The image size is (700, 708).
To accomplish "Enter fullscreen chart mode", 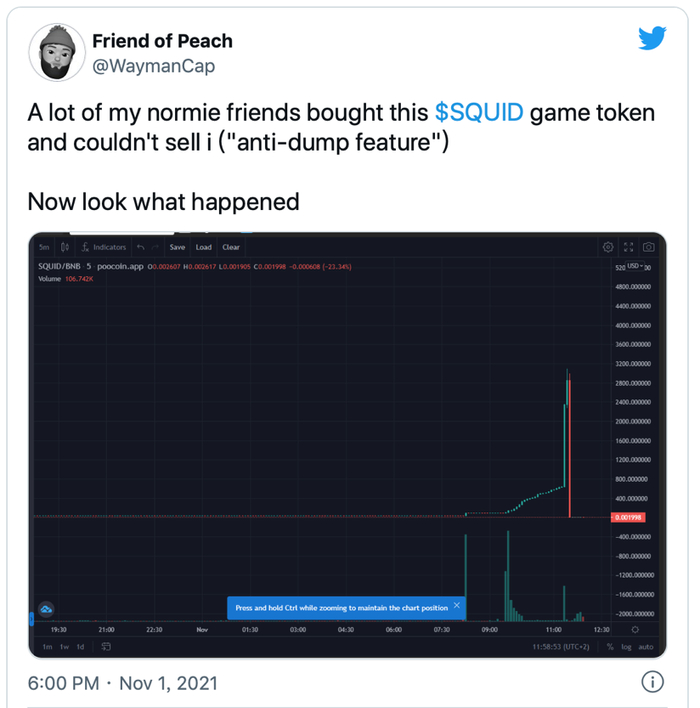I will [x=629, y=247].
